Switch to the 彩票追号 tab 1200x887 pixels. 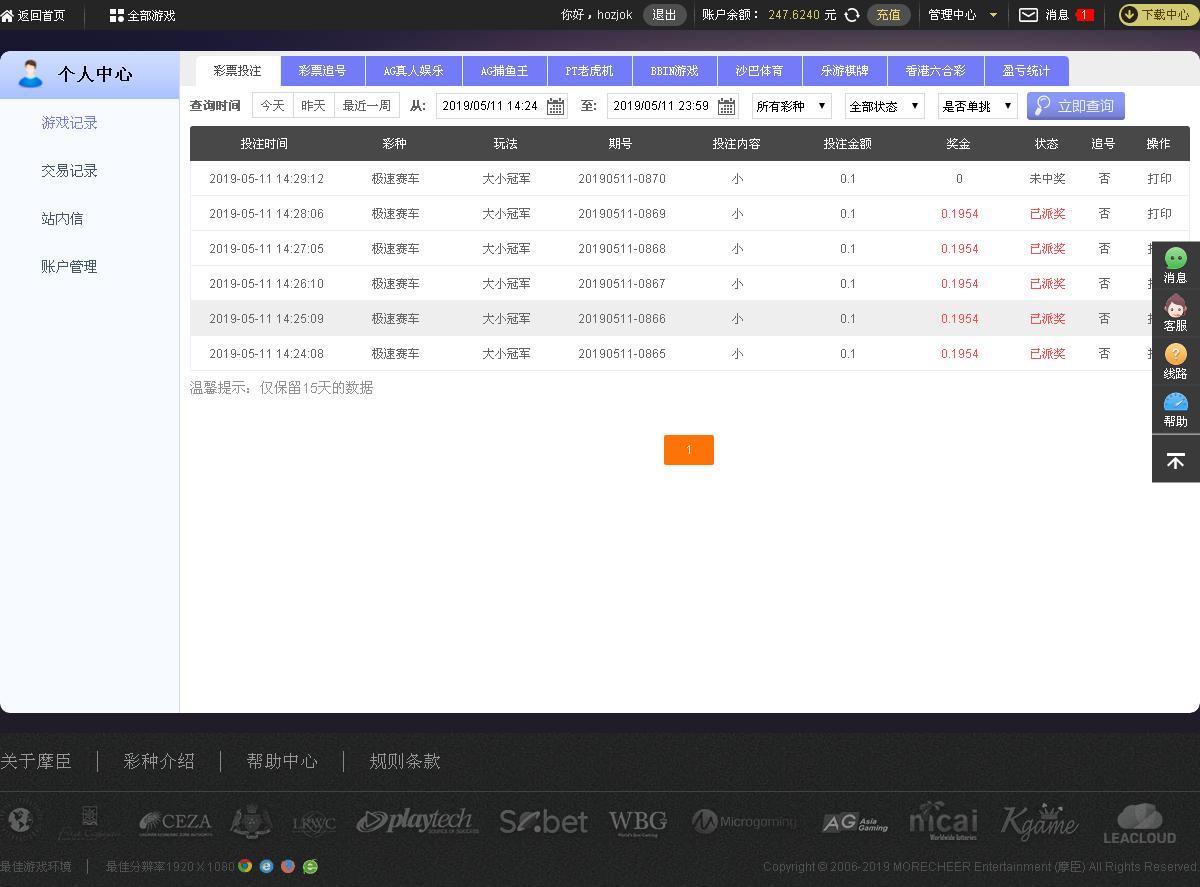(x=322, y=71)
